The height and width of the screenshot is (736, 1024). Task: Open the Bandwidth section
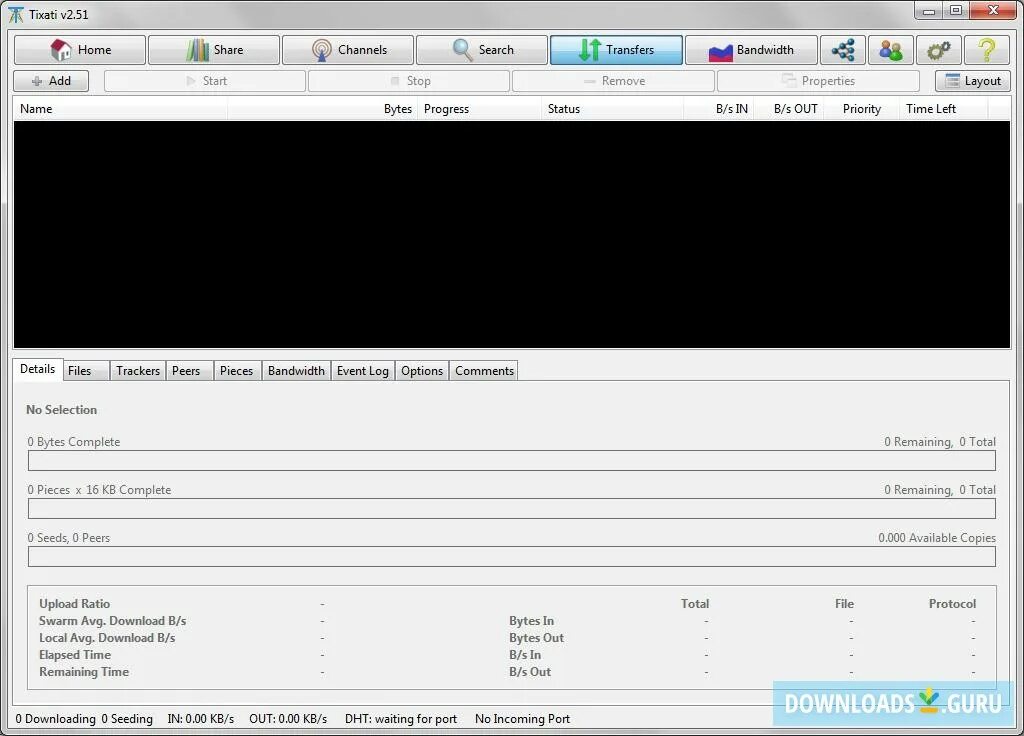[751, 50]
